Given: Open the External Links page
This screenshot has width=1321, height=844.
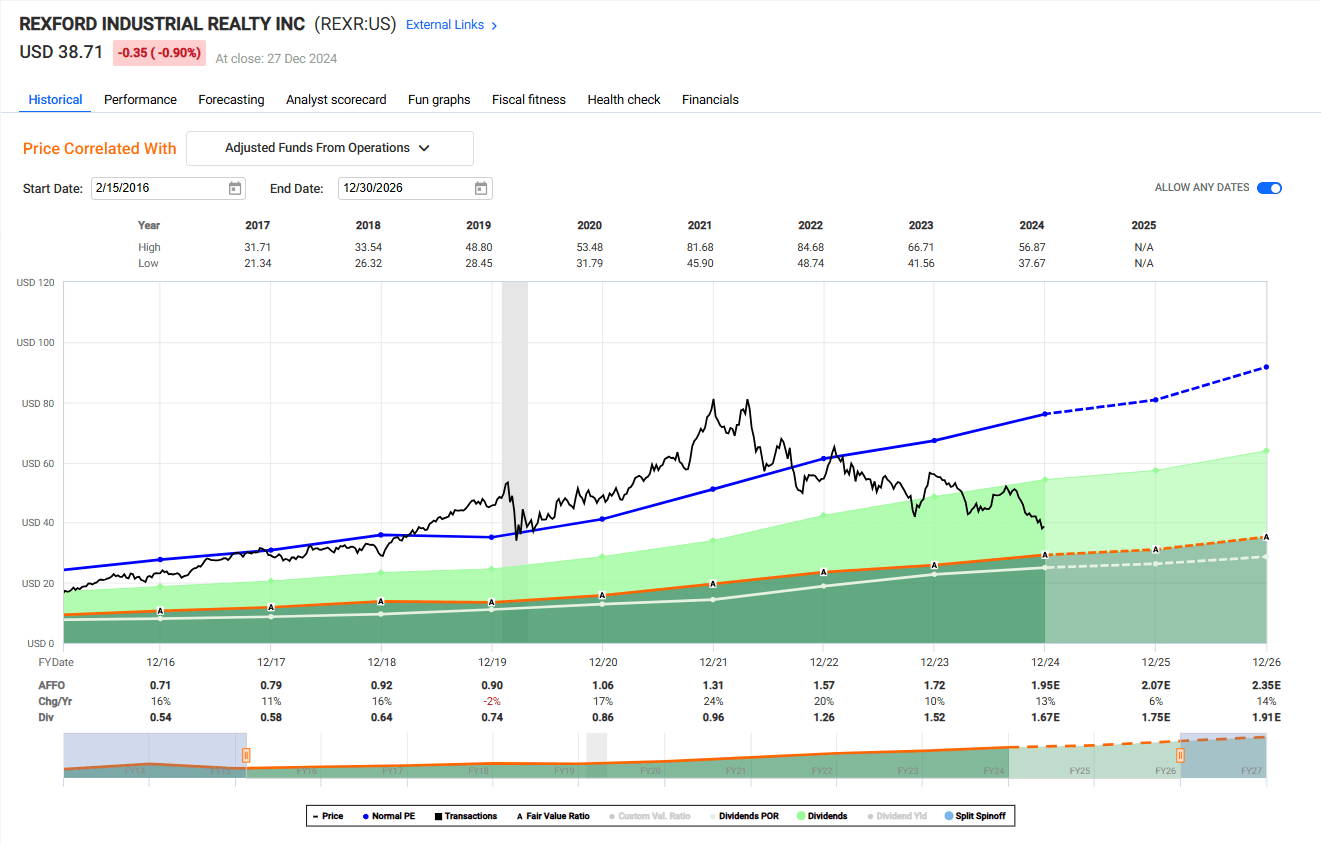Looking at the screenshot, I should pos(445,25).
